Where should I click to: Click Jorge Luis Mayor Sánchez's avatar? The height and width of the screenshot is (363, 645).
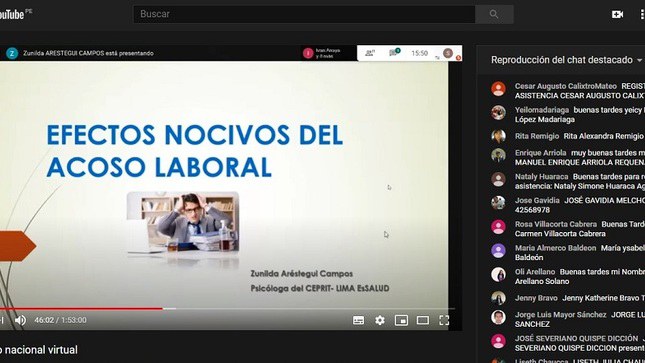498,317
